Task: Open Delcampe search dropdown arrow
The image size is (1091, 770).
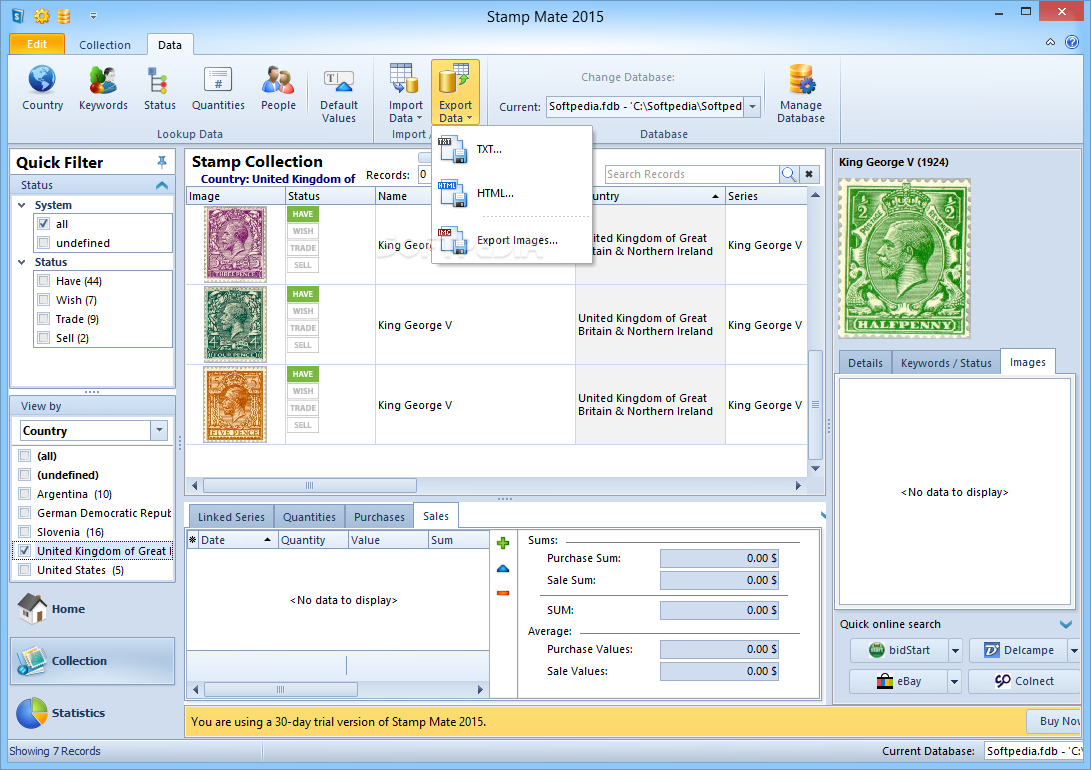Action: [x=1074, y=650]
